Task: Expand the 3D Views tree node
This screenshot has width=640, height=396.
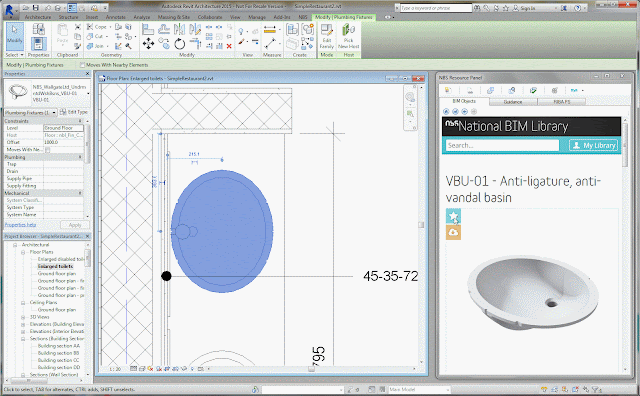Action: click(23, 317)
